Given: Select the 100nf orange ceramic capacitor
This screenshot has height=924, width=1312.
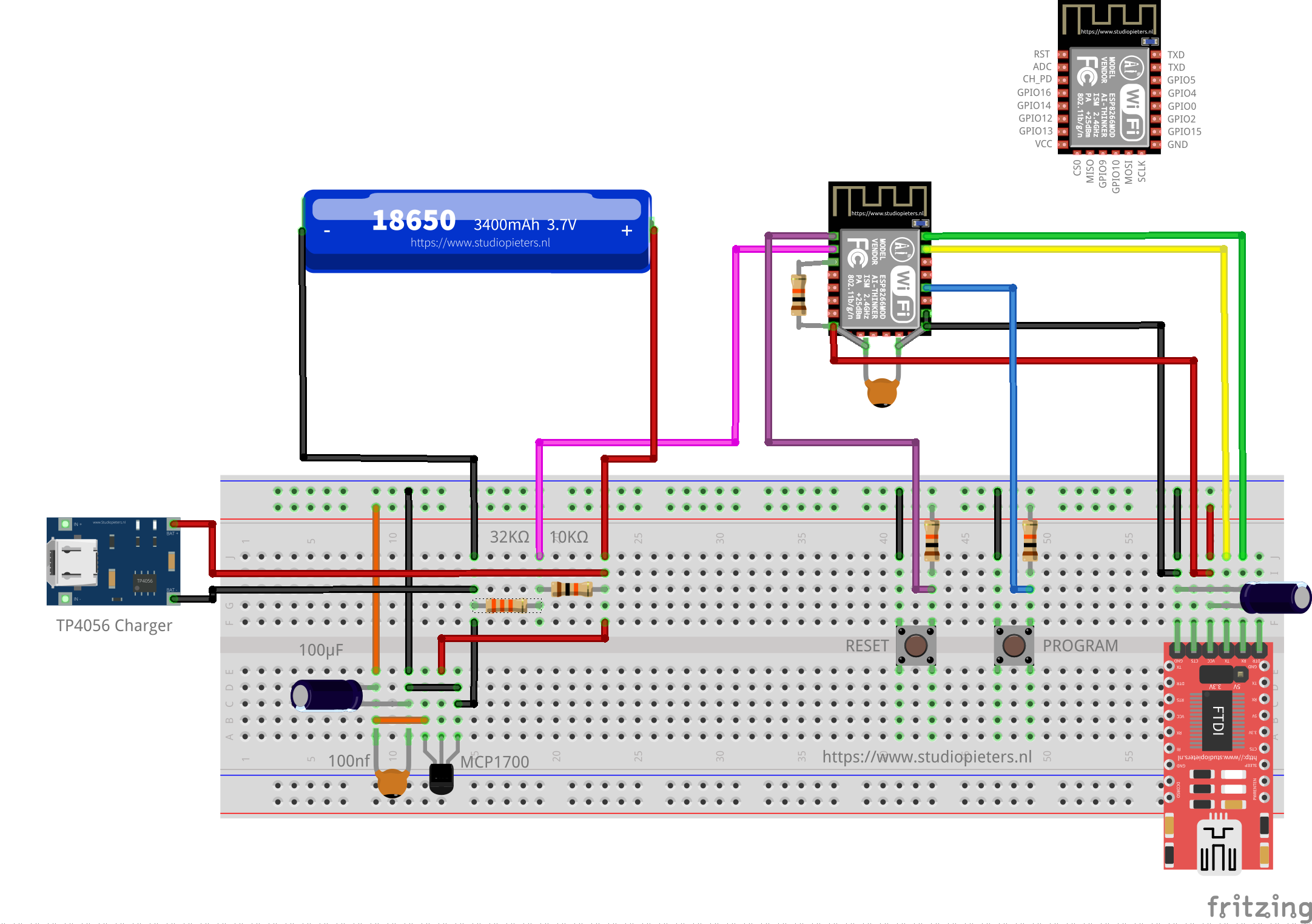Looking at the screenshot, I should (x=392, y=782).
